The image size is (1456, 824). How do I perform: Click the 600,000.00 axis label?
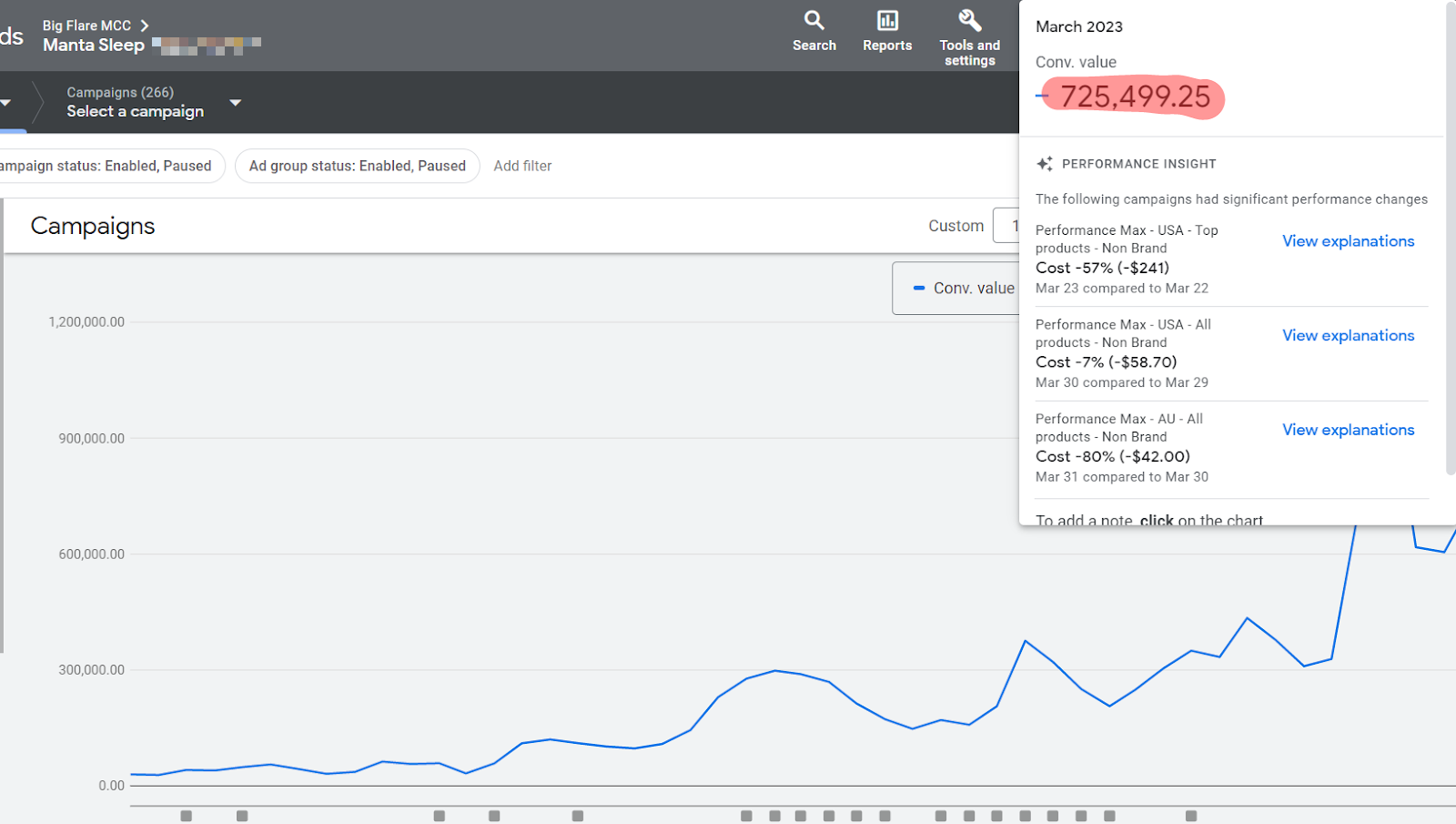tap(91, 554)
